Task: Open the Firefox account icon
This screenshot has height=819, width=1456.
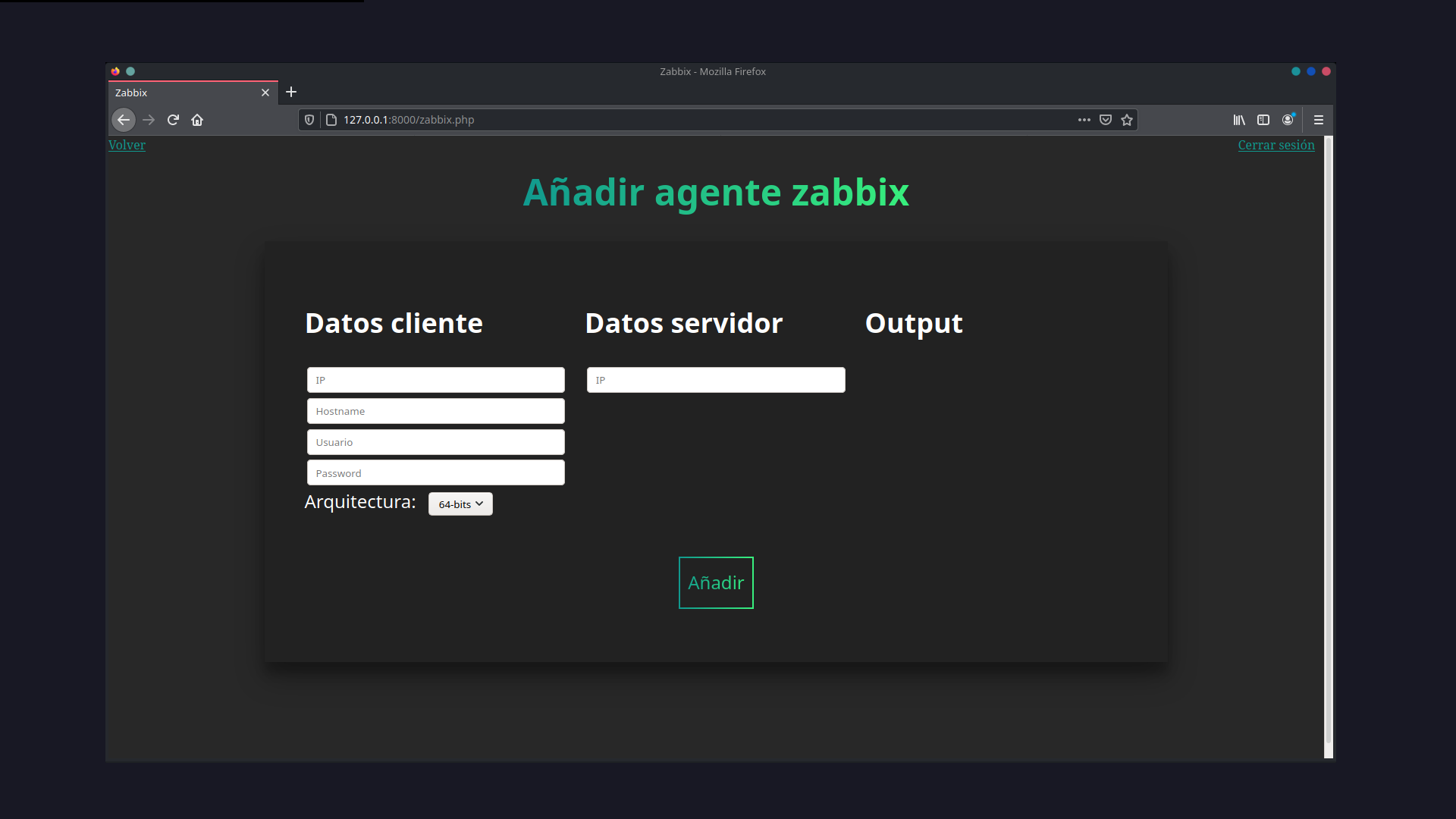Action: [1288, 120]
